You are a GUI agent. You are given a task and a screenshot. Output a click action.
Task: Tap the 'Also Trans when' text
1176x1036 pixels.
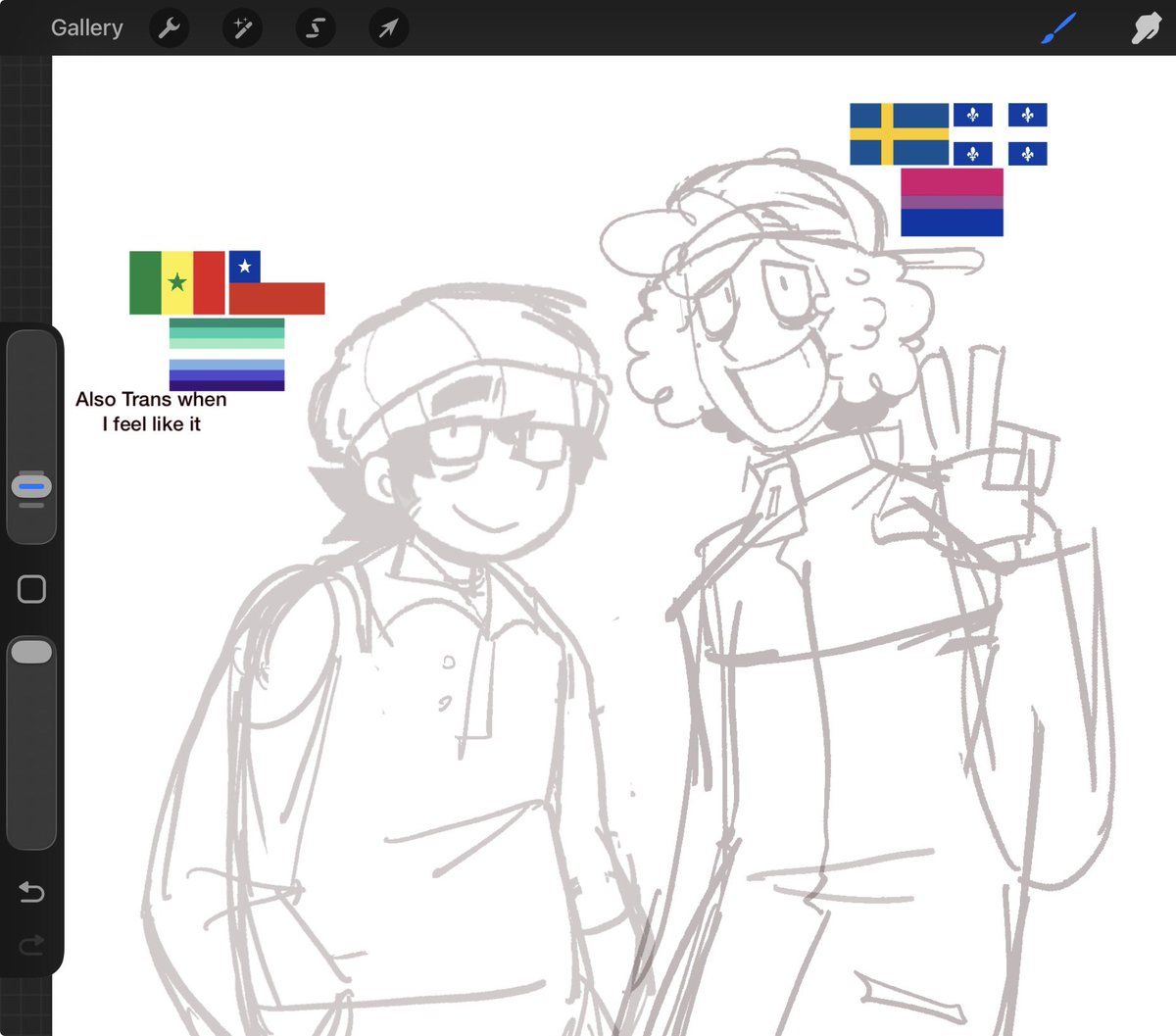[151, 399]
